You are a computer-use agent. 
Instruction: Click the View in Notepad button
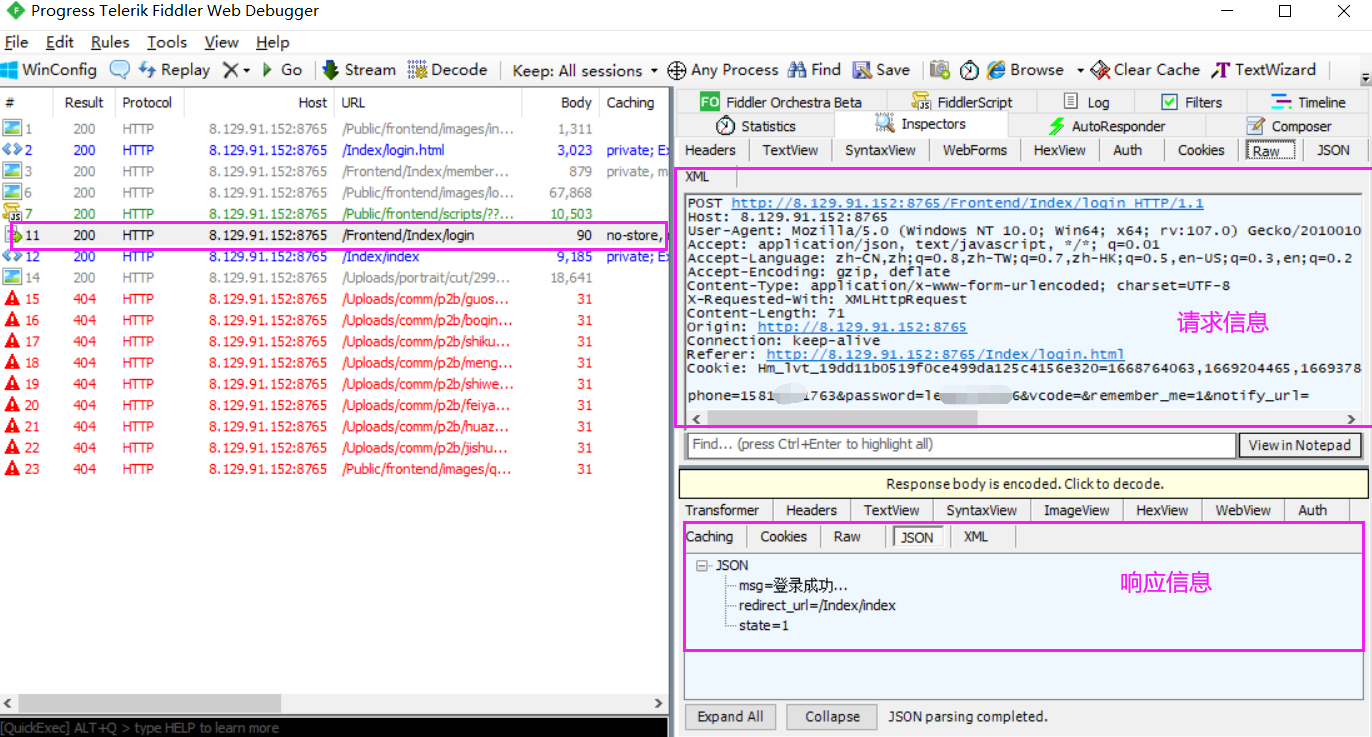pos(1299,445)
